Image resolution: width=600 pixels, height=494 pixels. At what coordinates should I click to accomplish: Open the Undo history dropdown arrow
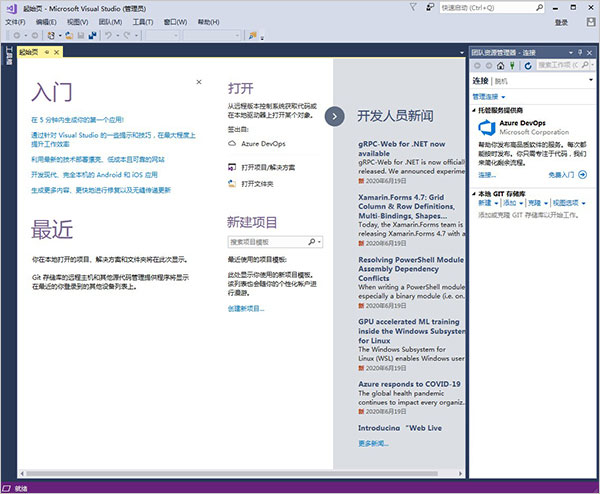pos(118,36)
